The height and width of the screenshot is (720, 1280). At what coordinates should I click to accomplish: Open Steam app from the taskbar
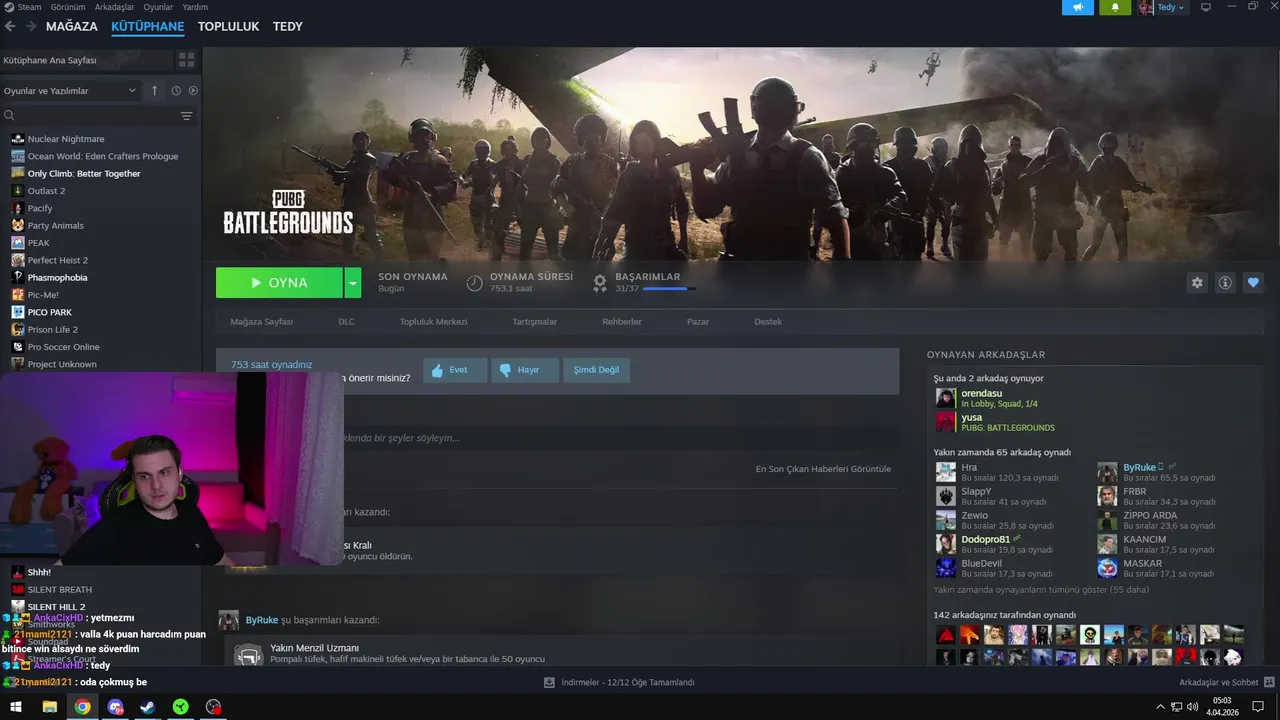click(147, 707)
